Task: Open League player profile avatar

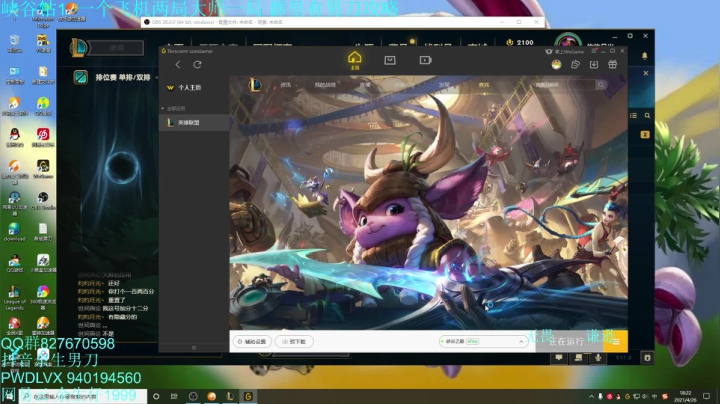Action: click(568, 40)
